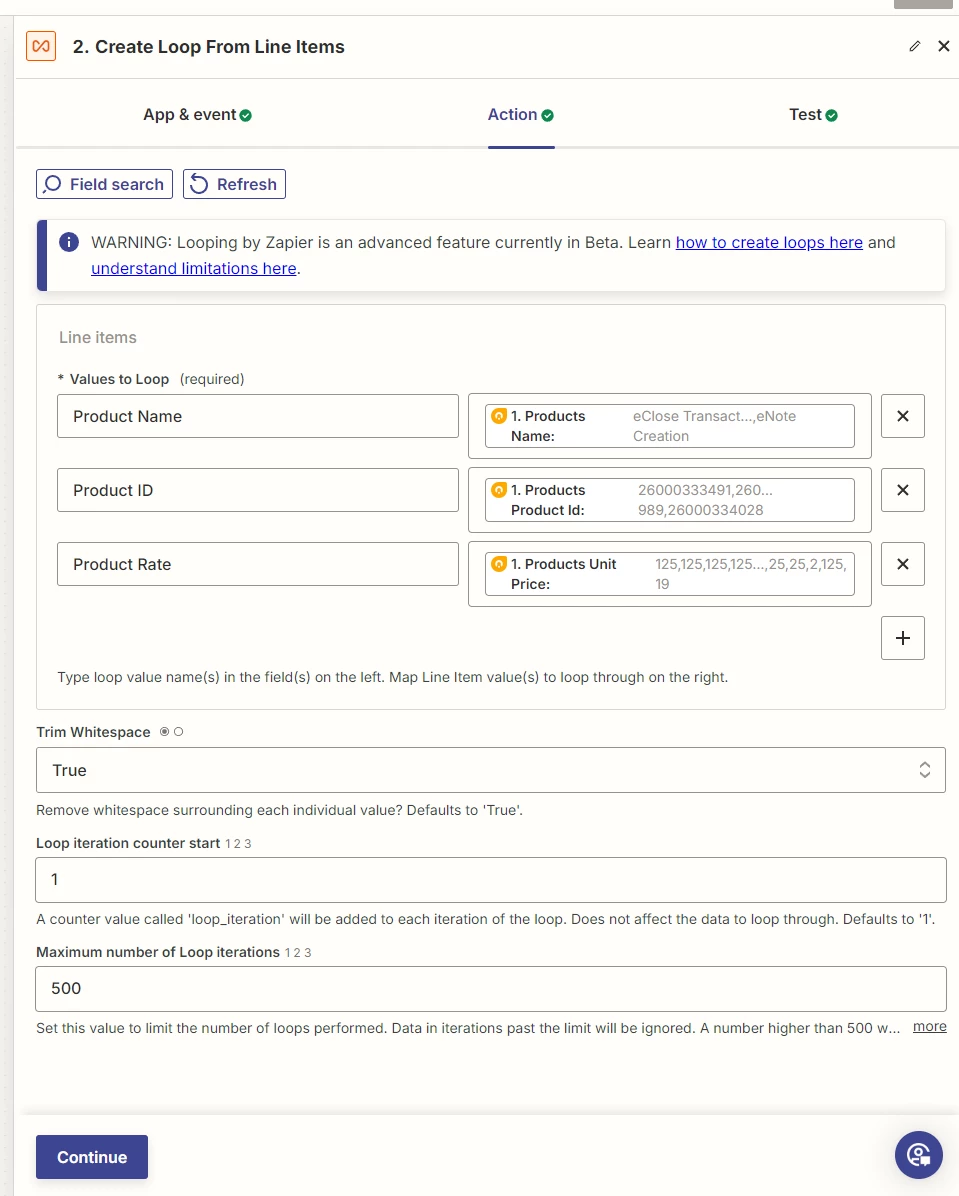Open the 'understand limitations here' link

194,268
